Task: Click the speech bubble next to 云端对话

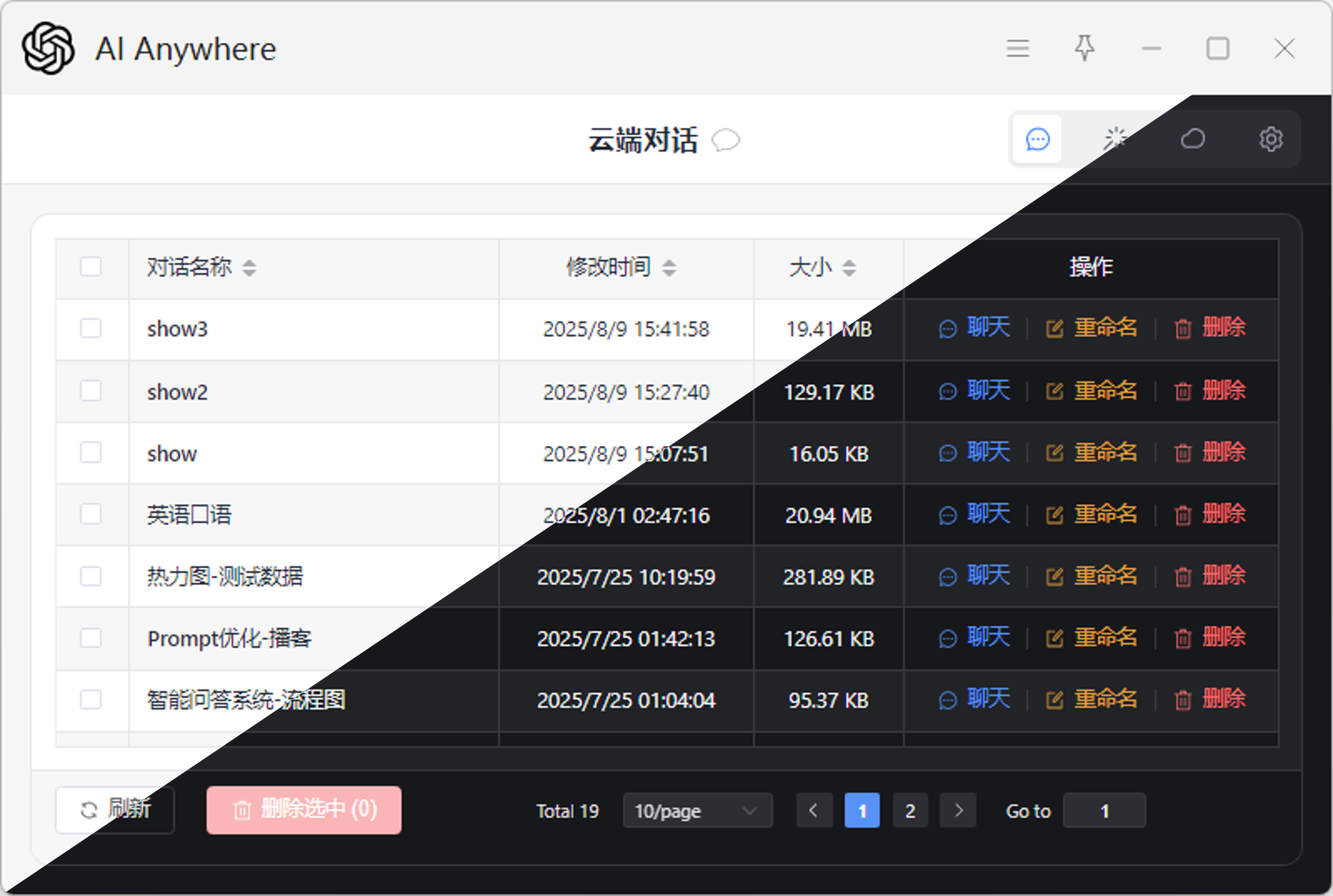Action: (726, 140)
